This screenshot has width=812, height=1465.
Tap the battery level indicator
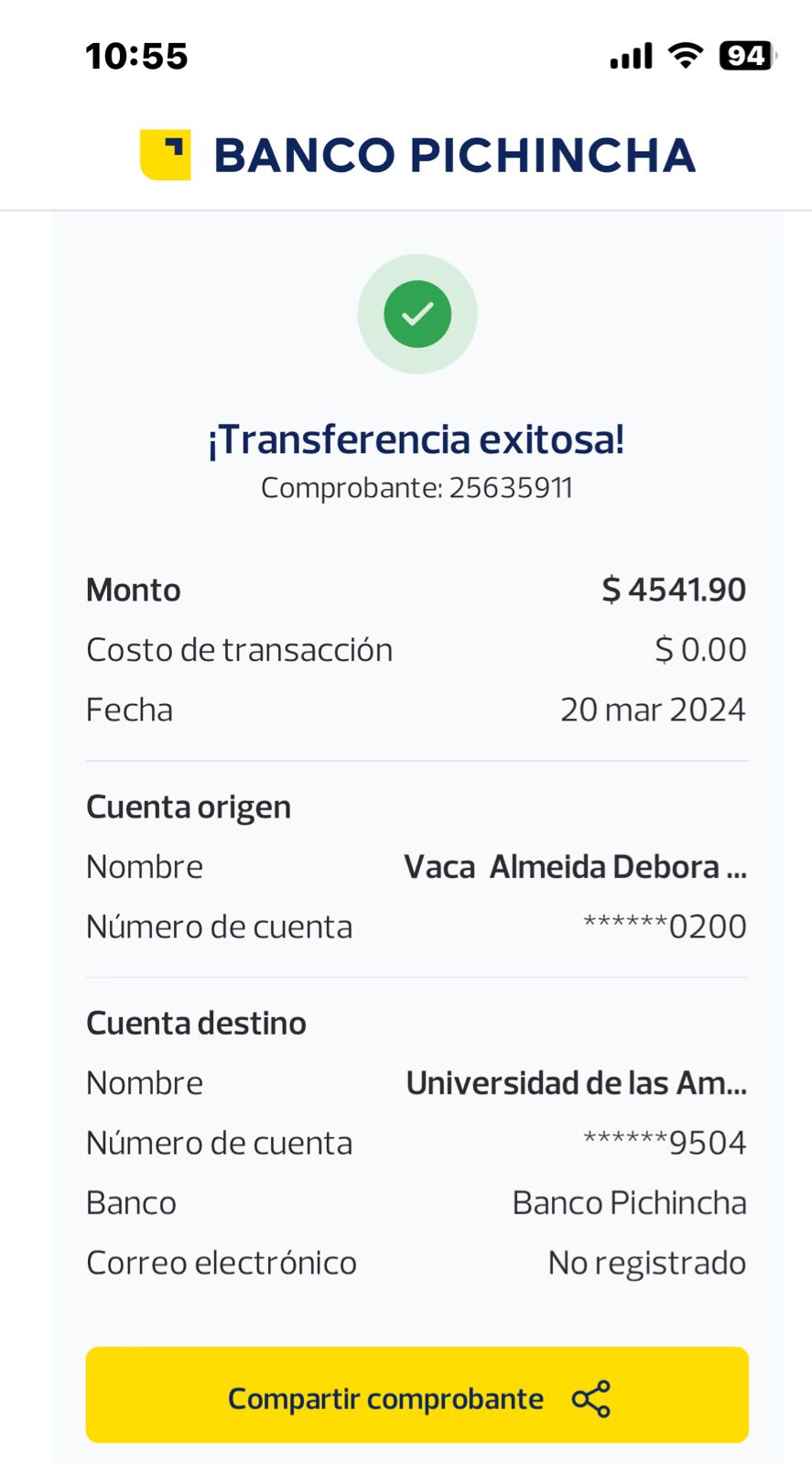(x=747, y=56)
